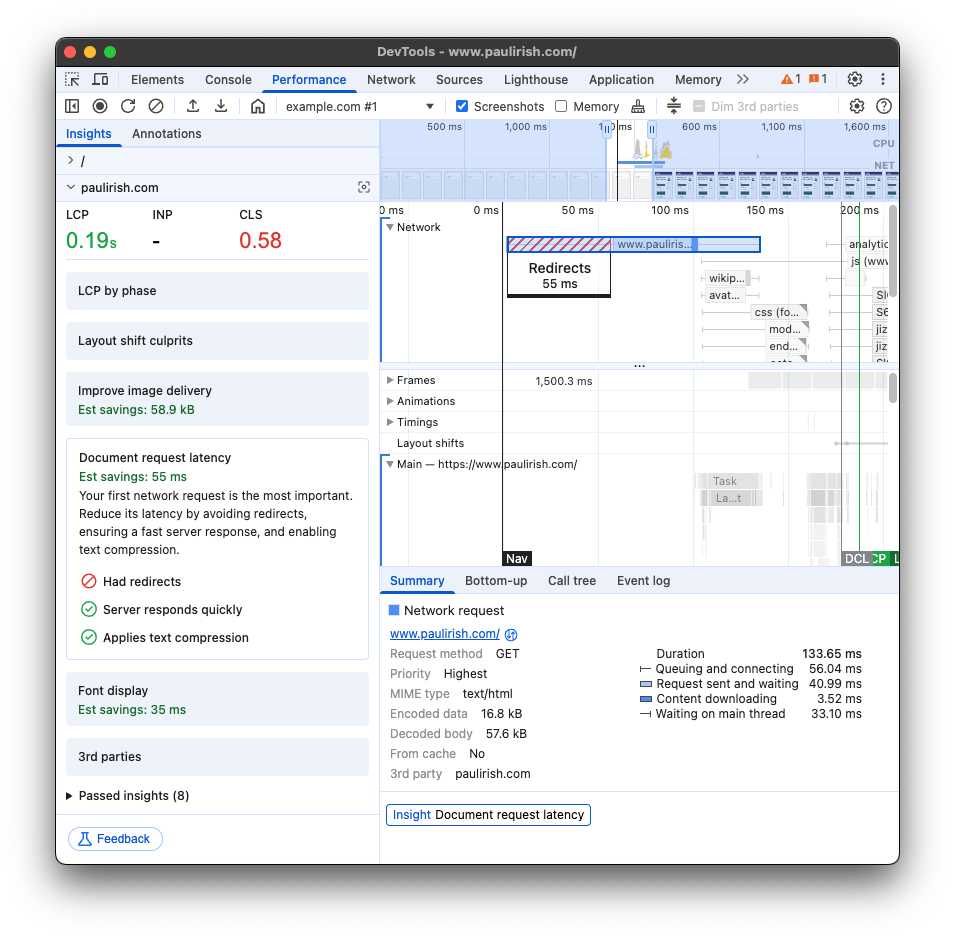This screenshot has height=938, width=955.
Task: Click the Feedback button
Action: point(115,838)
